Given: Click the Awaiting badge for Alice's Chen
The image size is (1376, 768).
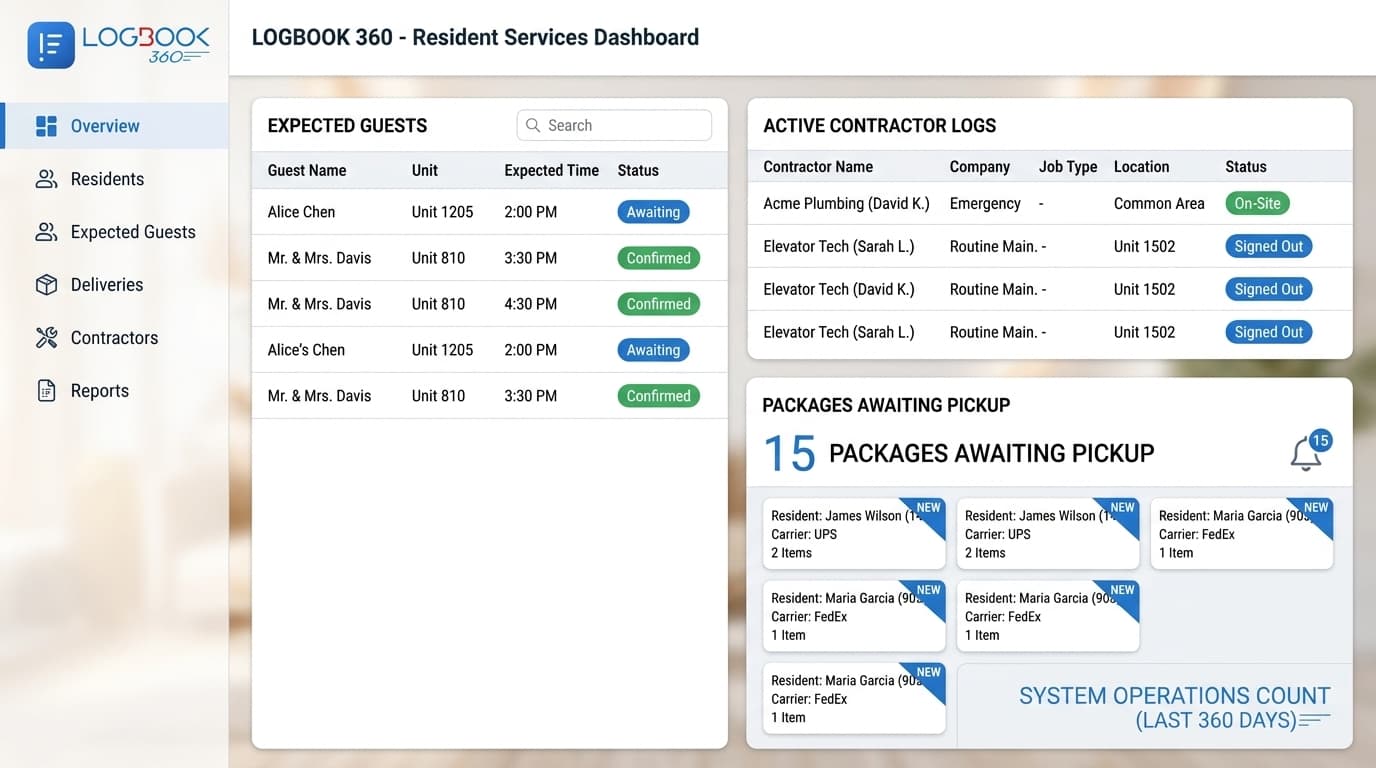Looking at the screenshot, I should tap(653, 350).
